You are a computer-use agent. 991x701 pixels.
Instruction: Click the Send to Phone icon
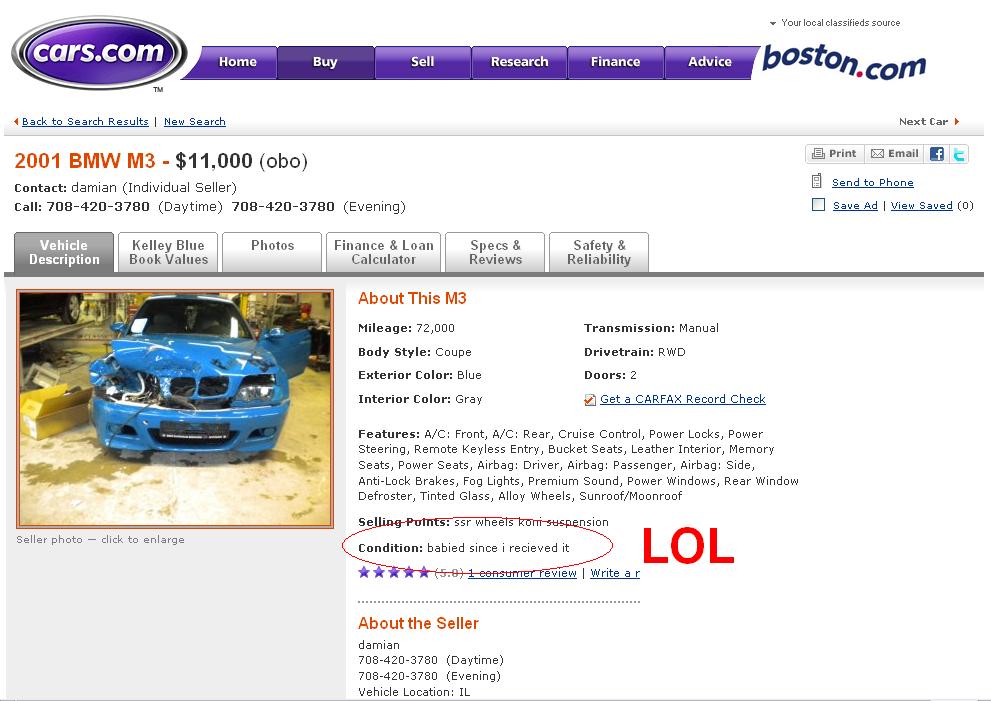tap(817, 181)
